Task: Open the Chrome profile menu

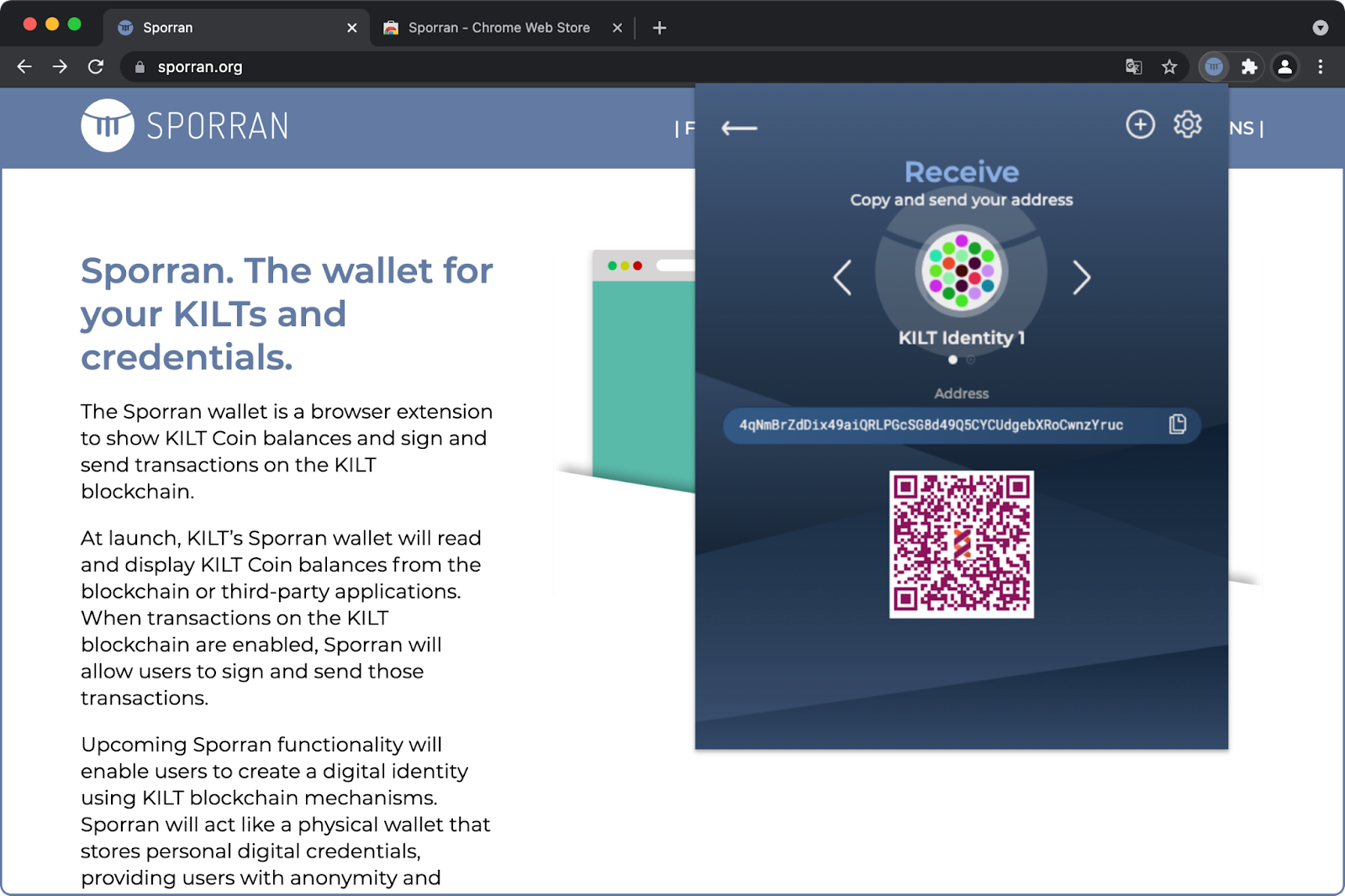Action: [1284, 66]
